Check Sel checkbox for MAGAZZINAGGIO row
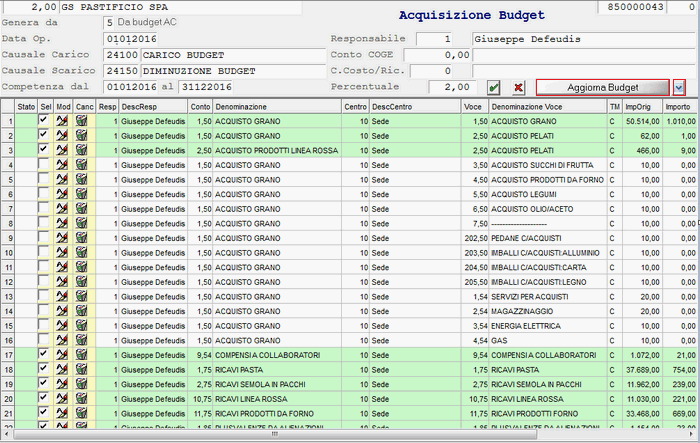Screen dimensions: 700x443 tap(44, 310)
